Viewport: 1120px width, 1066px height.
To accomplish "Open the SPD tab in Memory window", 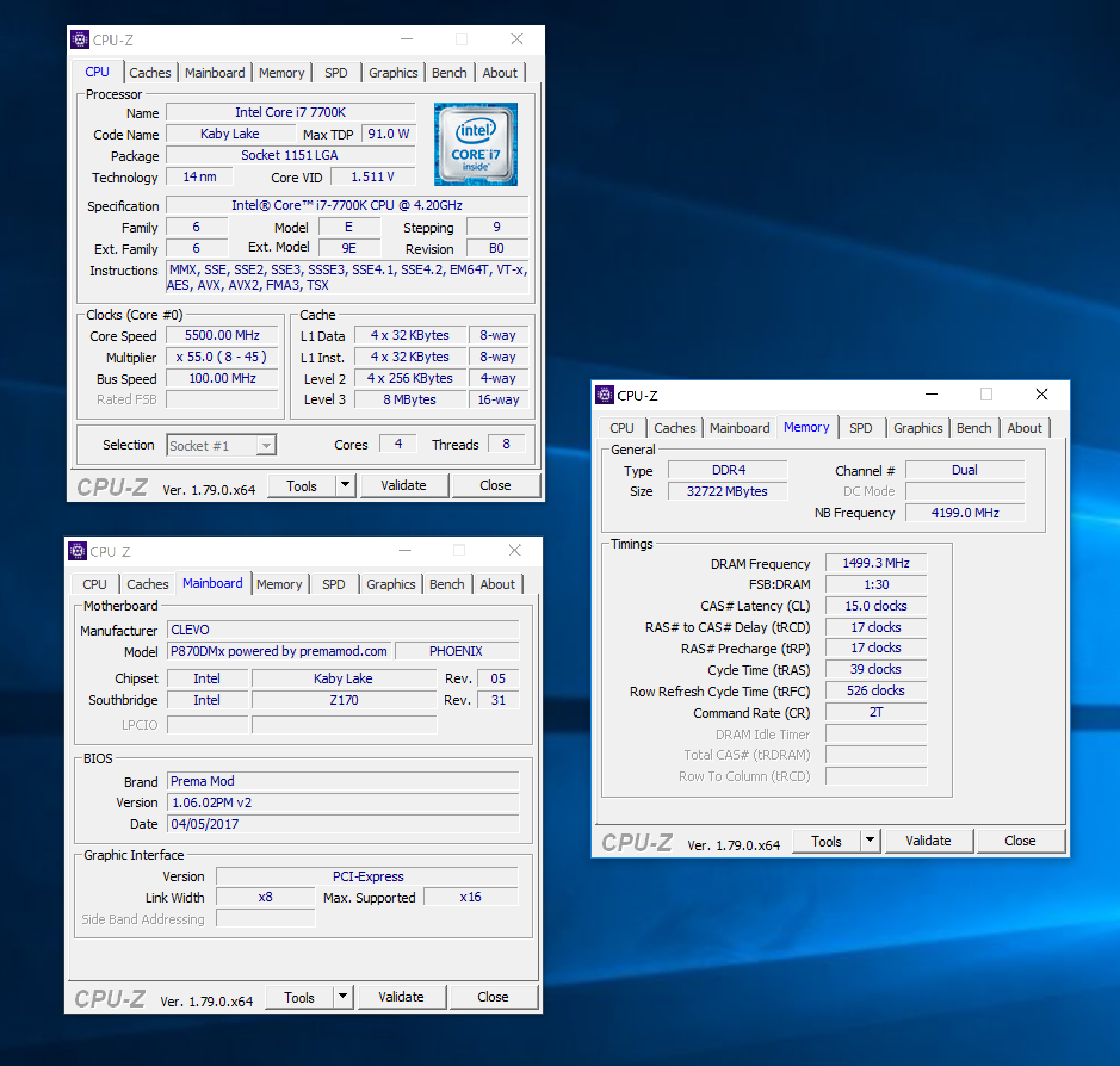I will 860,428.
